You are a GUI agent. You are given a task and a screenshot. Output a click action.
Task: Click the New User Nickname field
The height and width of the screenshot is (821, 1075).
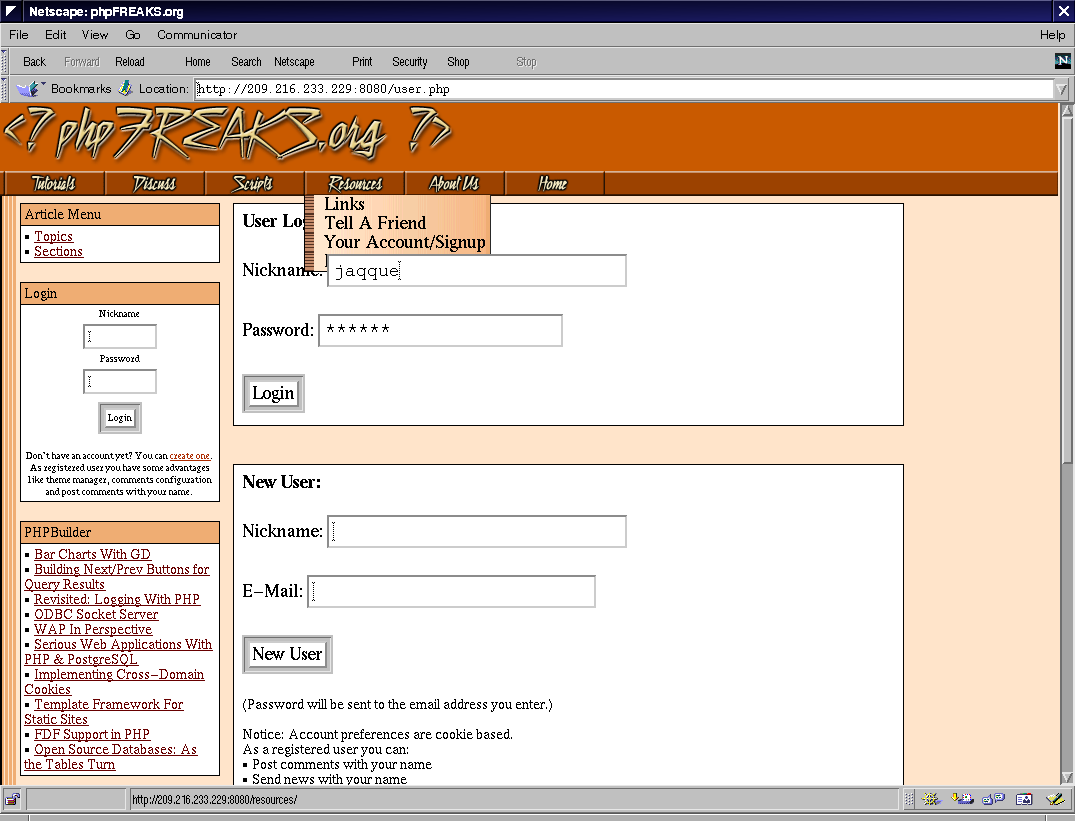coord(476,532)
